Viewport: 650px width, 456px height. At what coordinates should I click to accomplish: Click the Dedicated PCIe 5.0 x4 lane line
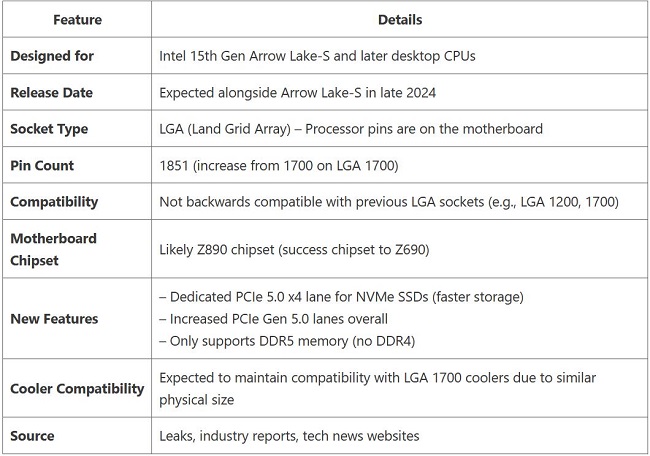(342, 297)
